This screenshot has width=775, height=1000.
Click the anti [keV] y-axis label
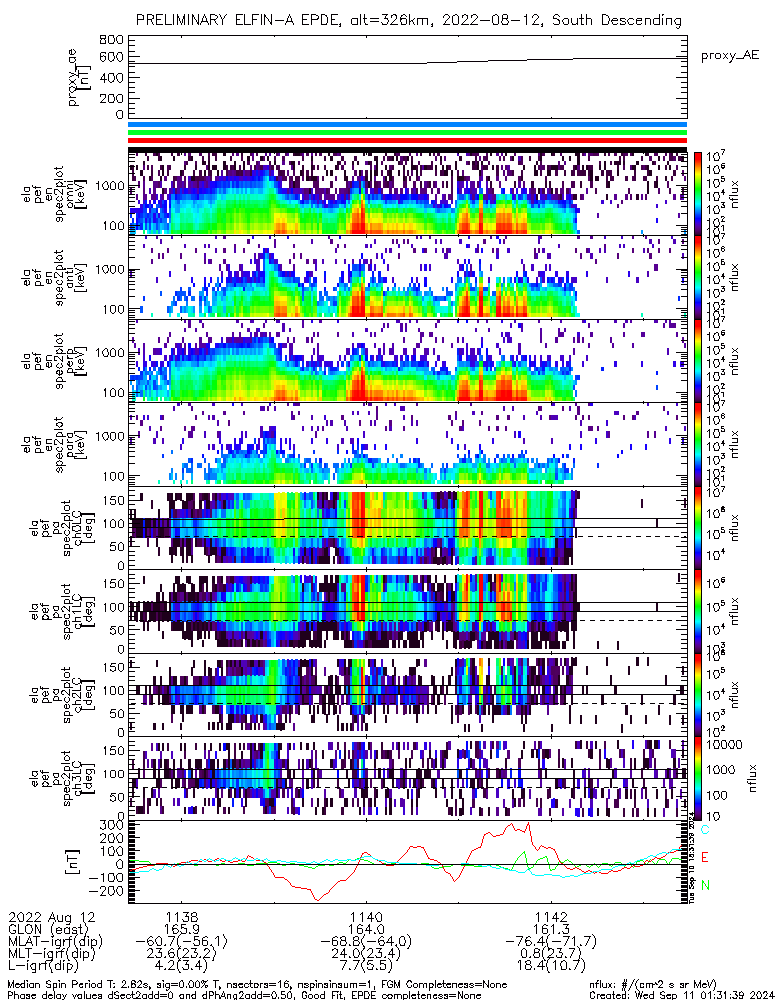[54, 277]
